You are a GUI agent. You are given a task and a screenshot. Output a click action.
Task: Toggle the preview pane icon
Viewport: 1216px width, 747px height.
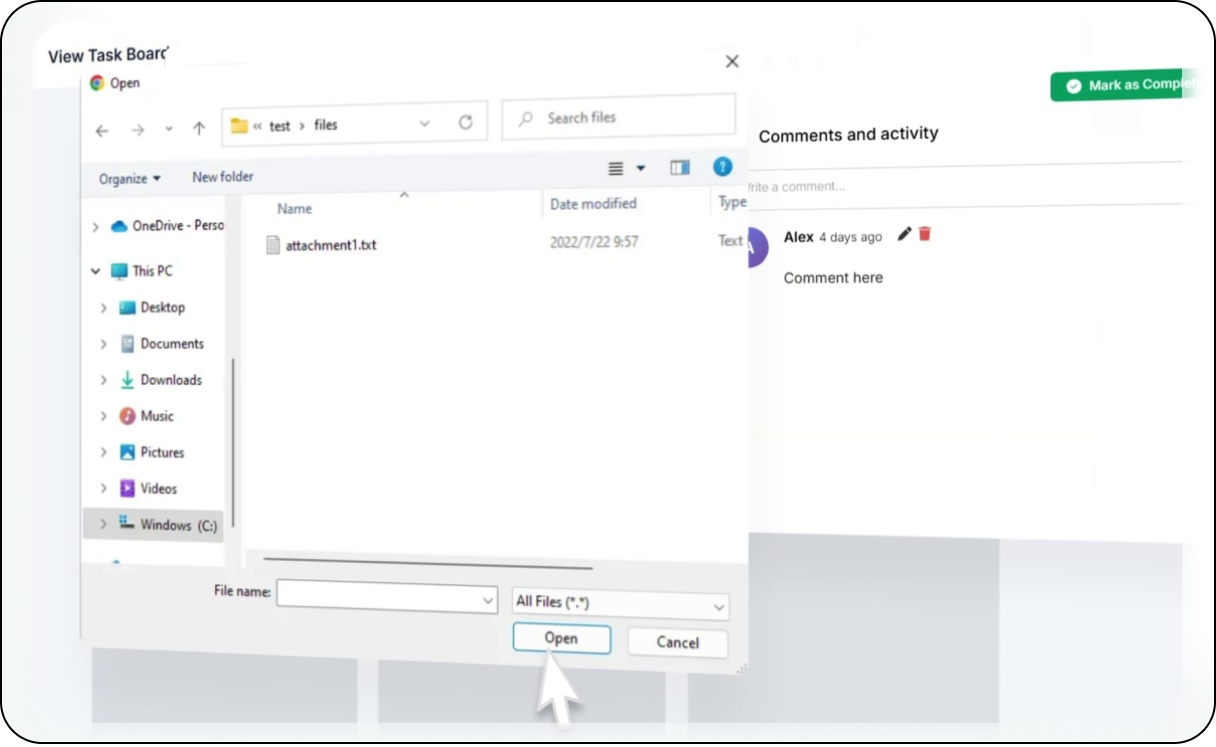click(x=680, y=168)
